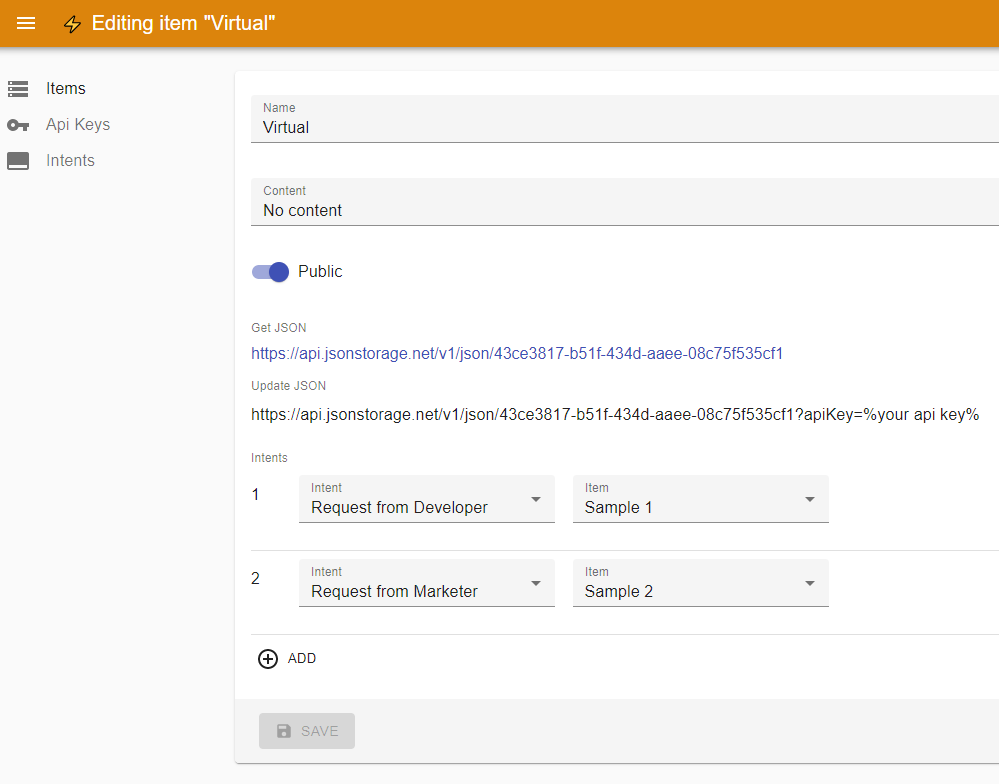Click the floppy disk icon on SAVE
The width and height of the screenshot is (999, 784).
286,730
